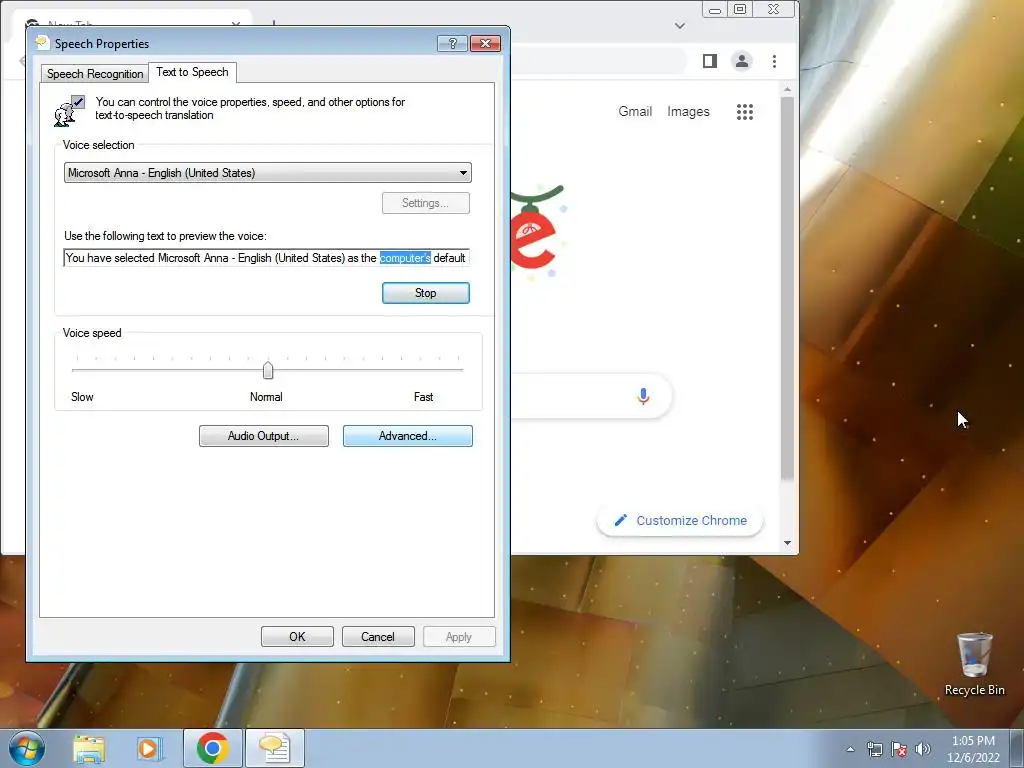1024x768 pixels.
Task: Click the voice search microphone icon
Action: point(643,396)
